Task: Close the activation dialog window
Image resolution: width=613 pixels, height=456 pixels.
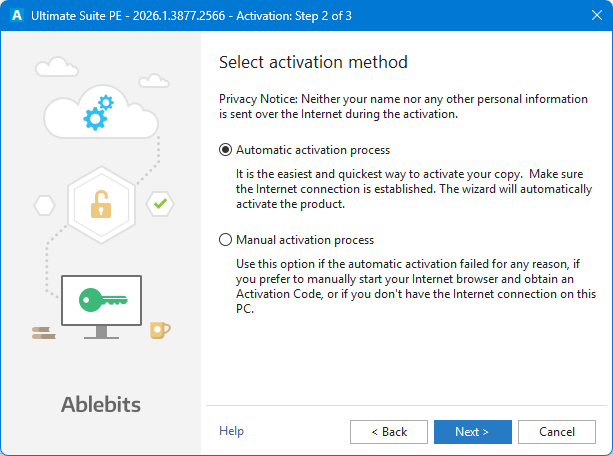Action: pyautogui.click(x=597, y=15)
